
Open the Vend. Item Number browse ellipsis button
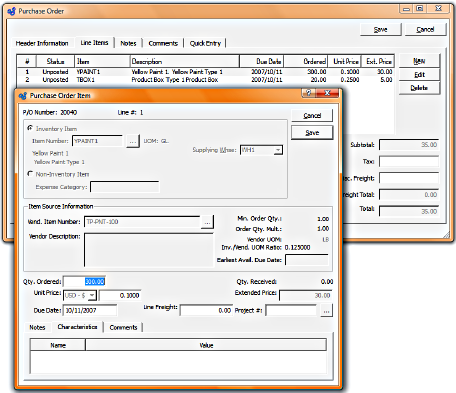click(x=207, y=222)
